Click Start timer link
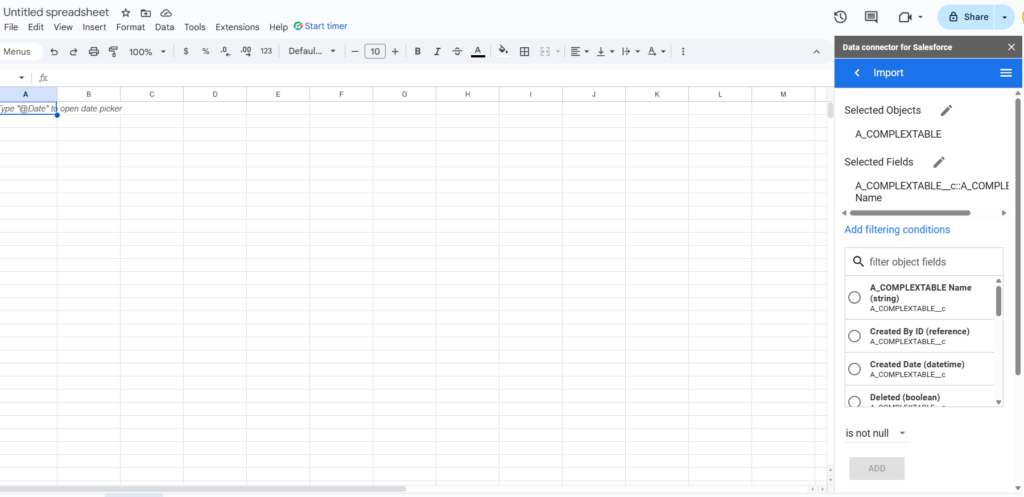Screen dimensions: 1024x497 (320, 26)
